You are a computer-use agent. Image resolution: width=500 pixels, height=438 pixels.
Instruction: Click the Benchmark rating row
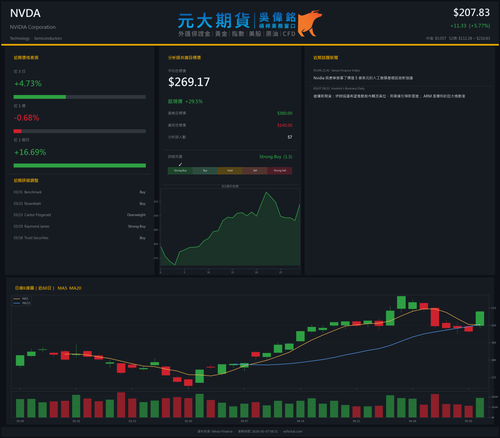click(80, 192)
